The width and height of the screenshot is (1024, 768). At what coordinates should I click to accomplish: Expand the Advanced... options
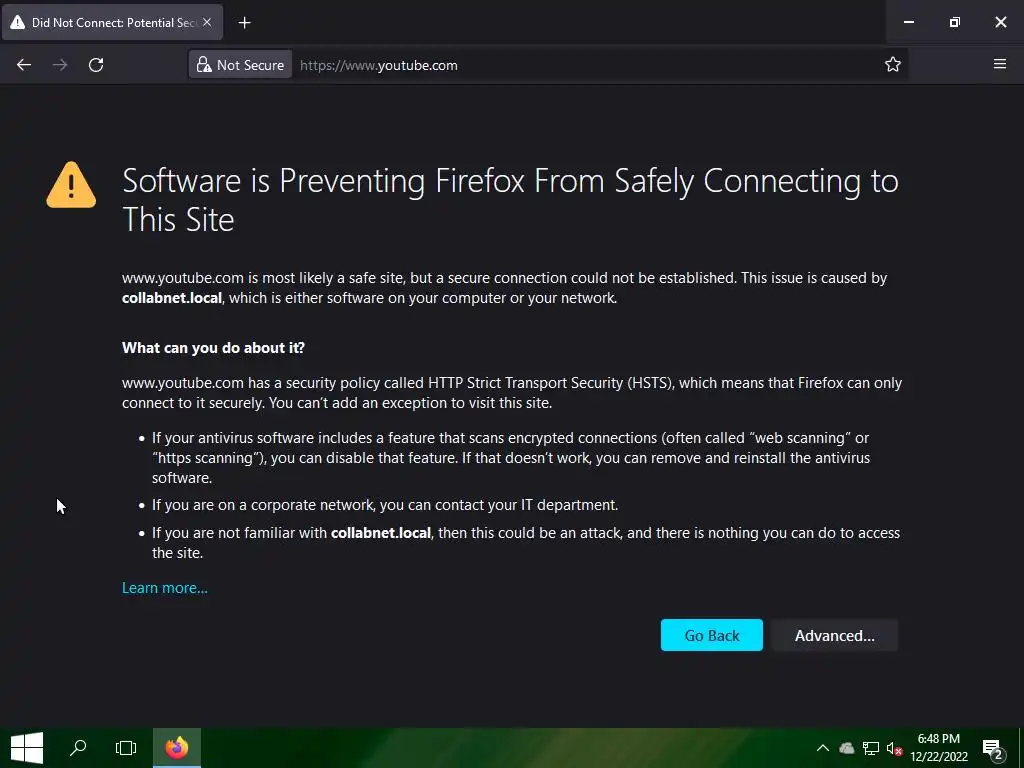coord(834,635)
